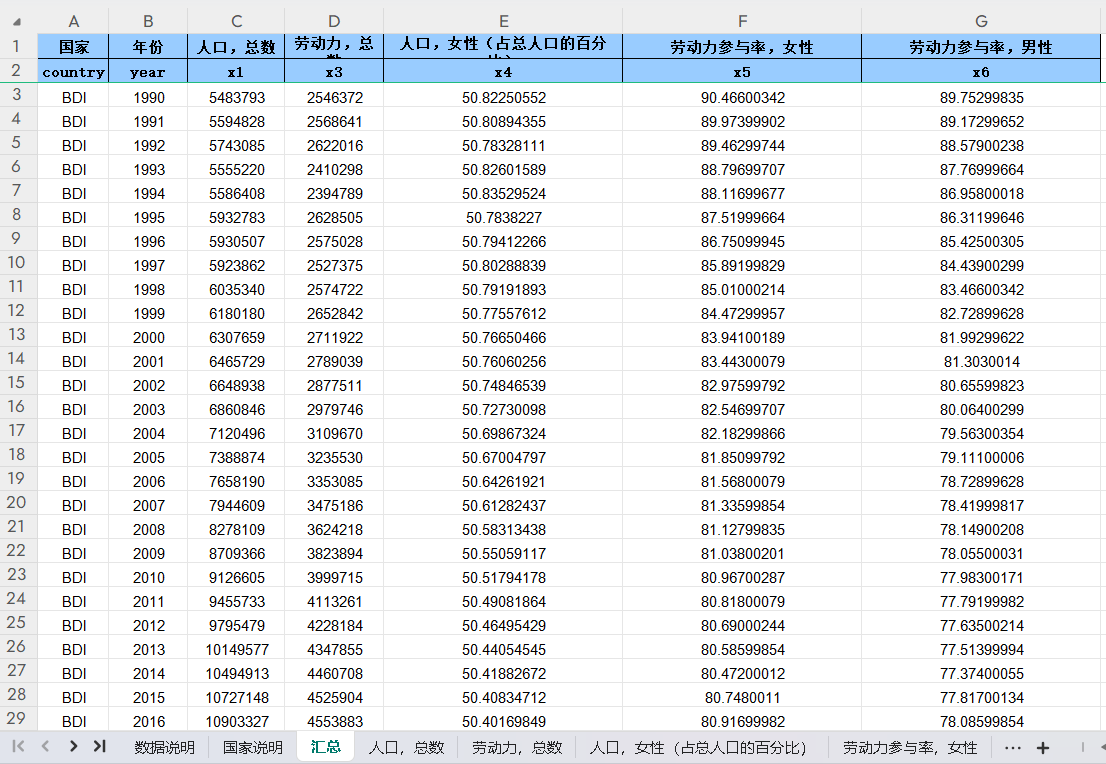Click labor force cell 2568641
This screenshot has height=764, width=1106.
coord(334,121)
